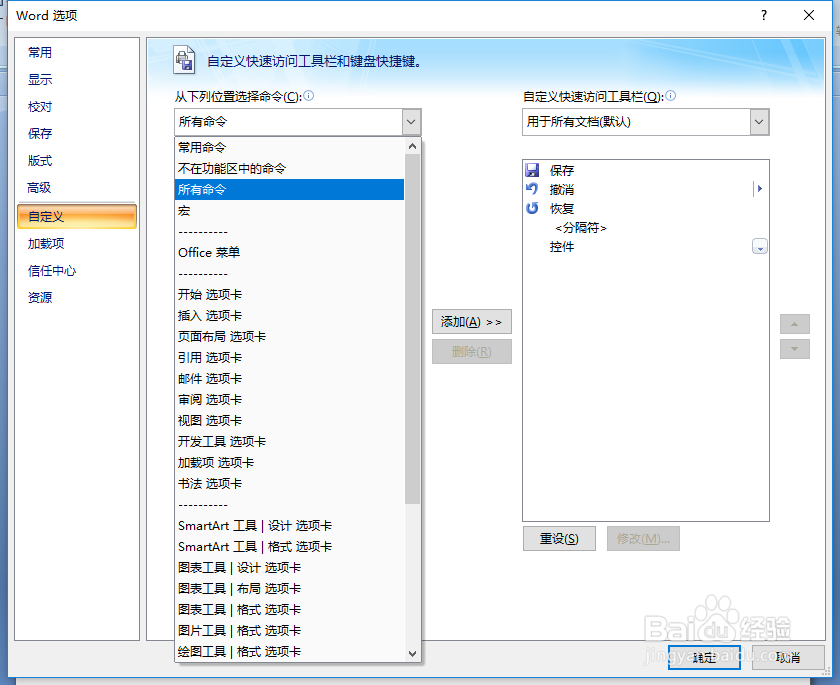The width and height of the screenshot is (840, 685).
Task: Click the customize toolbar header icon
Action: point(184,59)
